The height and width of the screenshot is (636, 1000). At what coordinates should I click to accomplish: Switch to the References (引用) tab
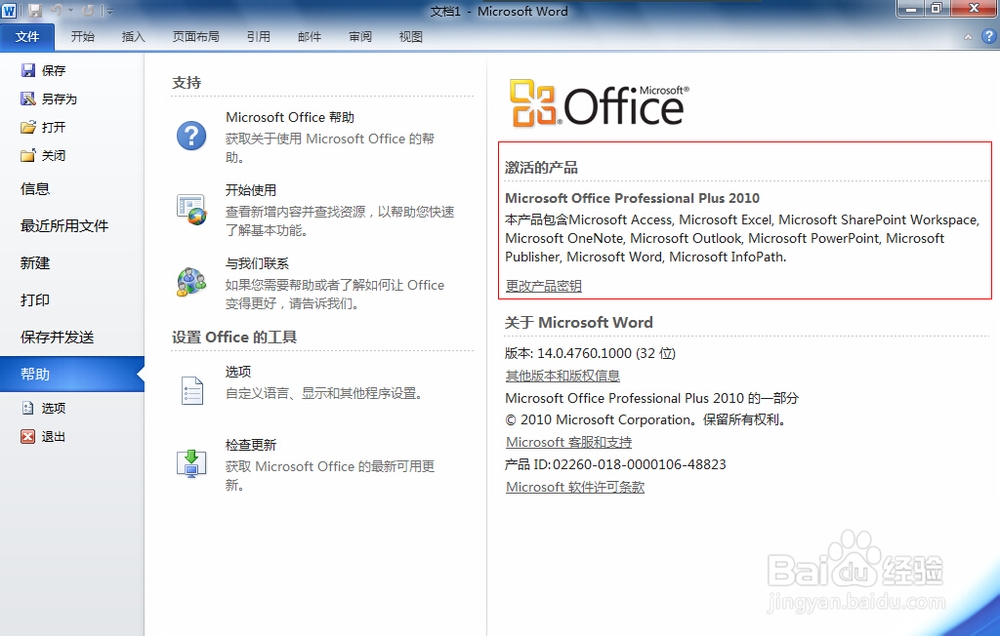tap(258, 36)
